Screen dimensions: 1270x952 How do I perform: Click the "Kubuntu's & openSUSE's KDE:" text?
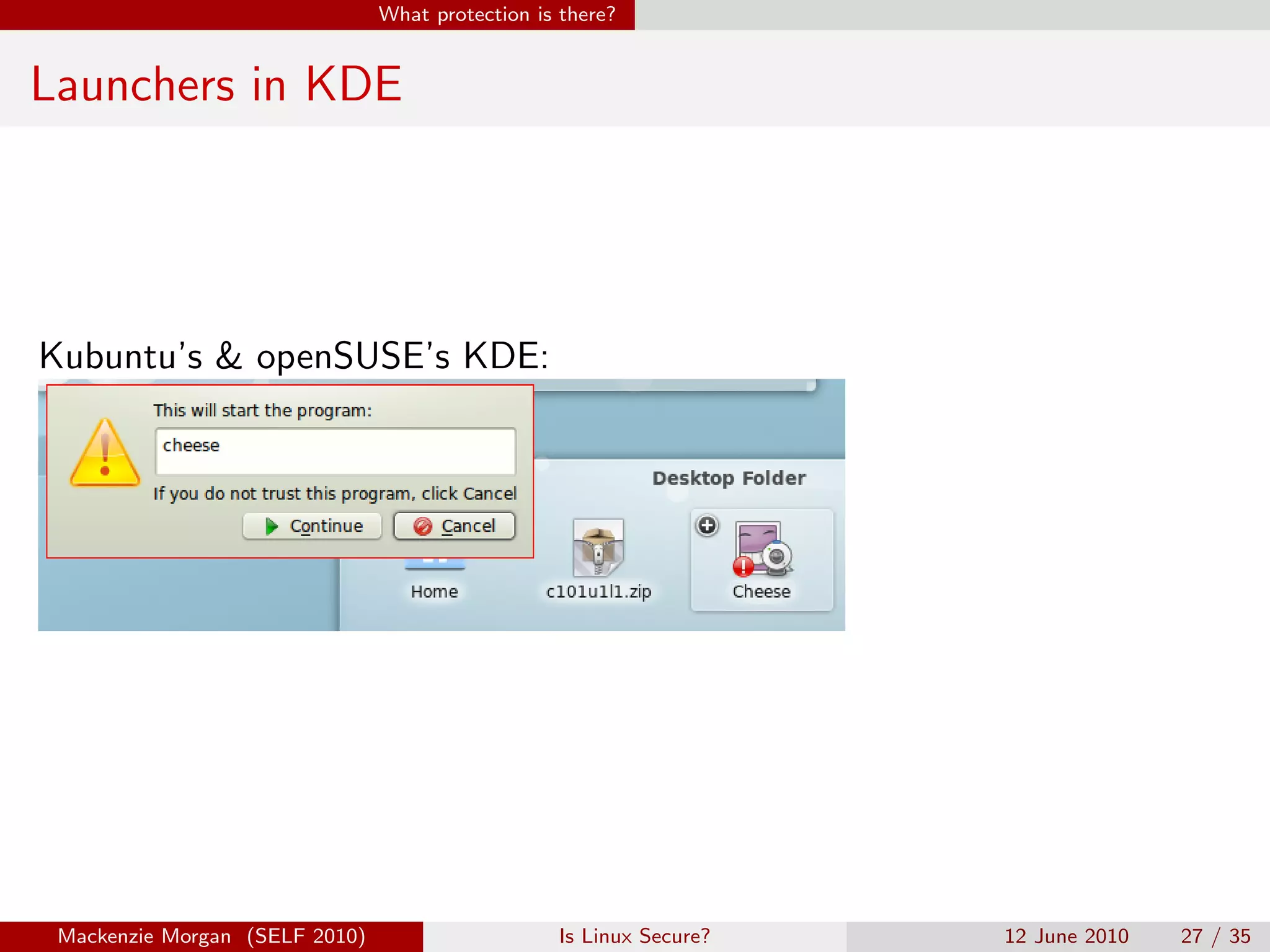[294, 356]
